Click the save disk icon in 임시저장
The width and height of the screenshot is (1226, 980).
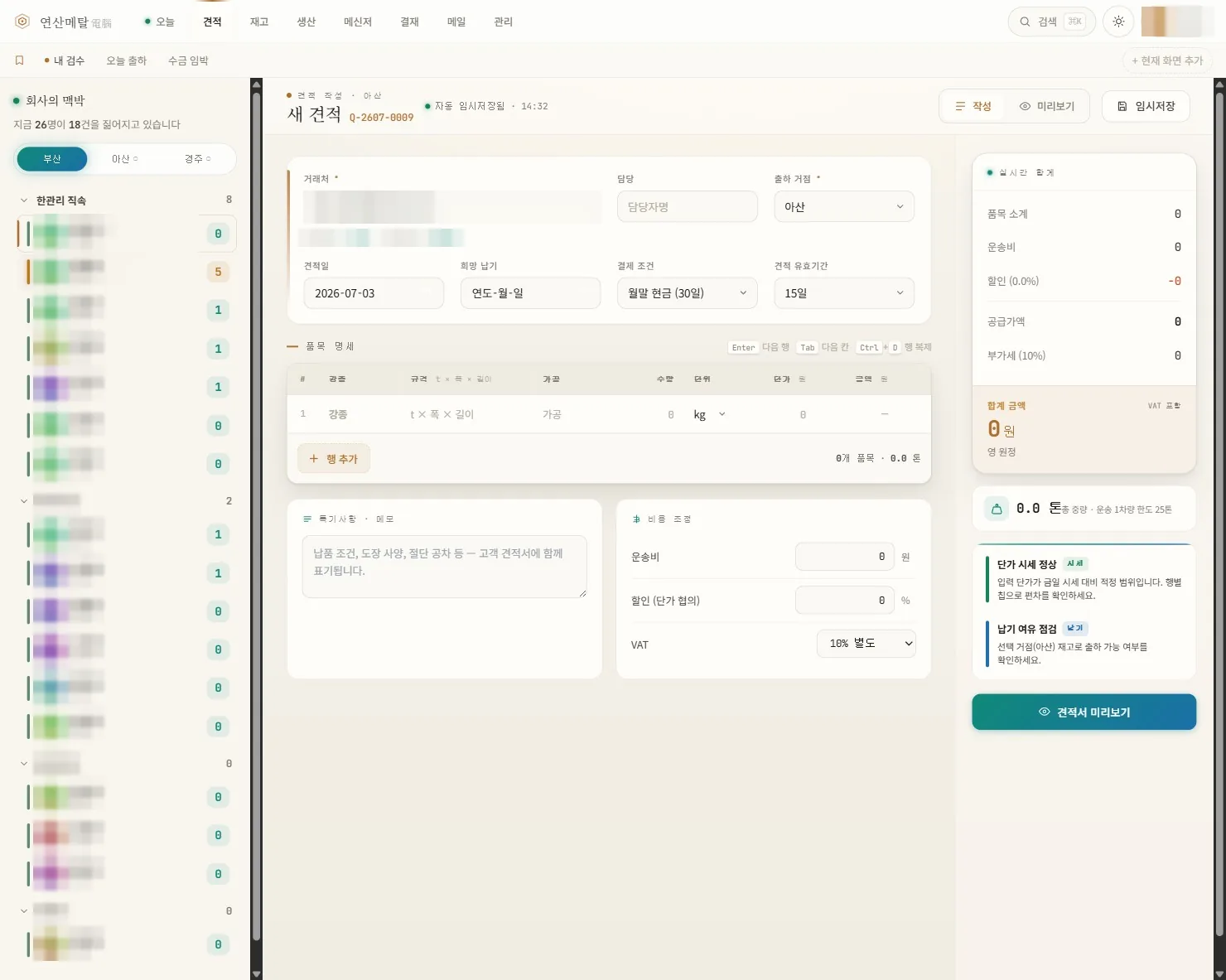click(x=1122, y=106)
